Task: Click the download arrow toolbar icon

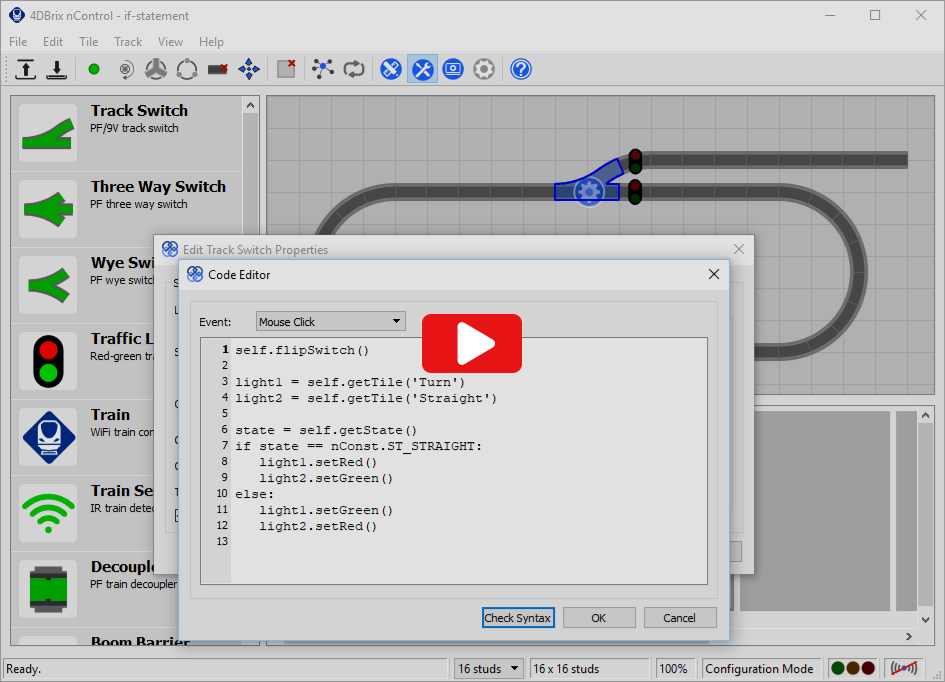Action: (57, 69)
